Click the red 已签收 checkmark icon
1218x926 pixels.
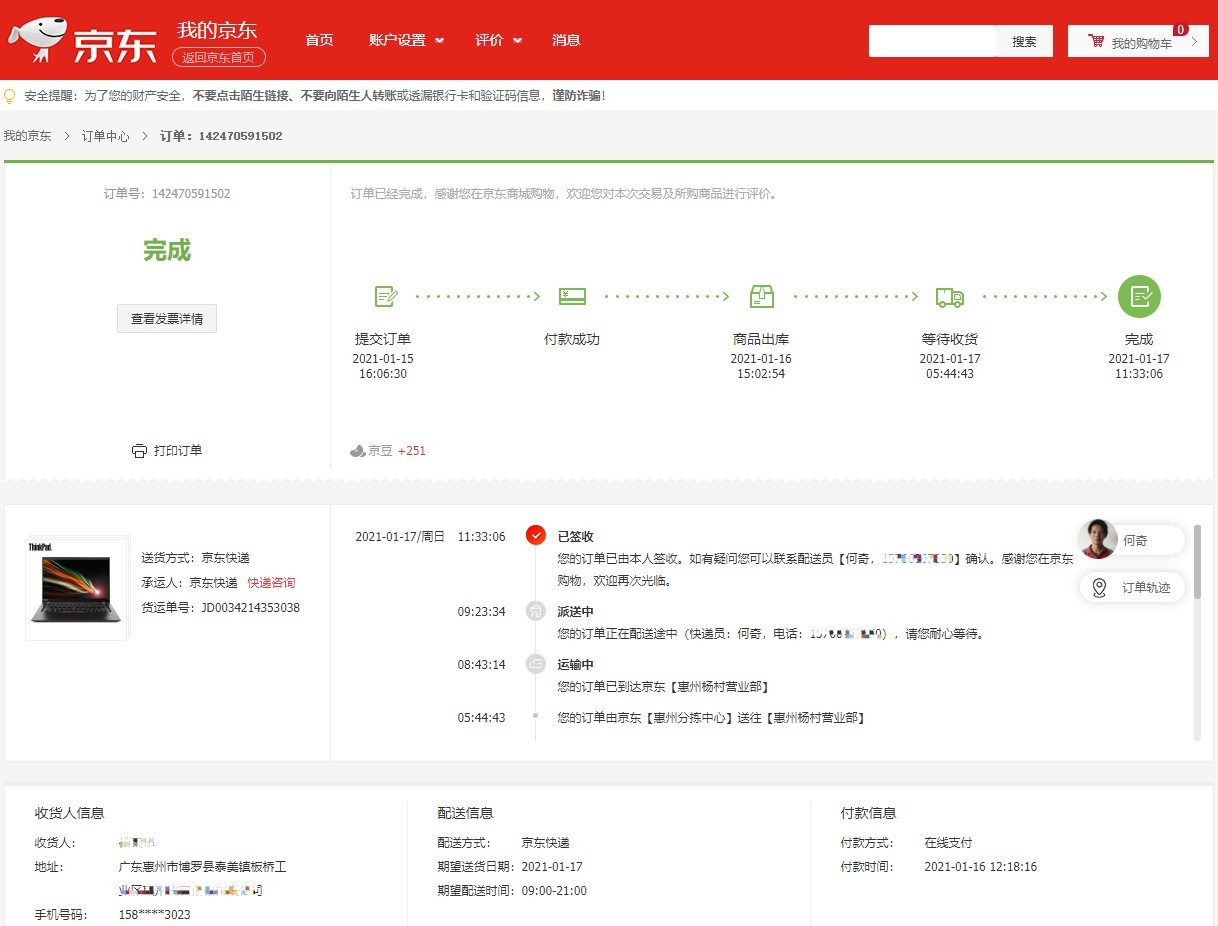(x=536, y=536)
